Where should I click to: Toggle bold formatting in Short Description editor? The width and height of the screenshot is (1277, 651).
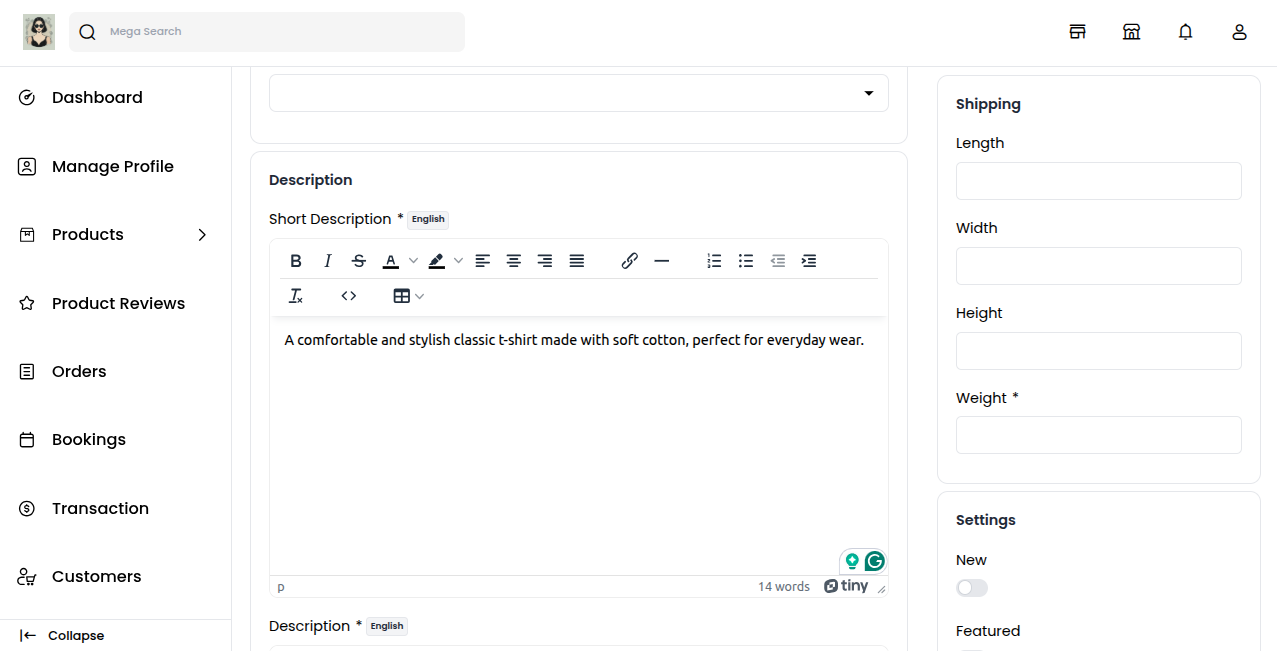pos(296,261)
